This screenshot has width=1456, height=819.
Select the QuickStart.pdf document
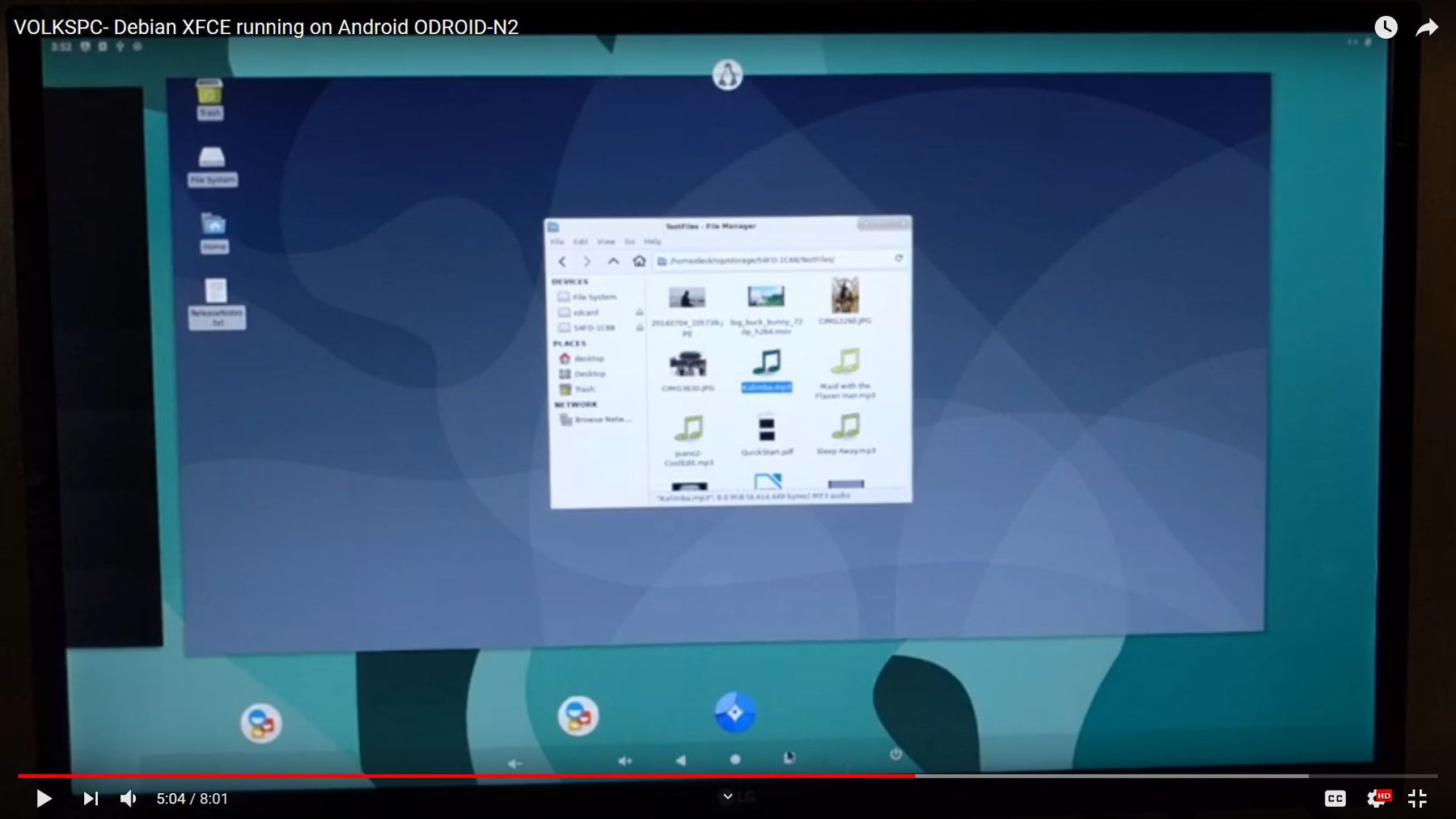(767, 435)
